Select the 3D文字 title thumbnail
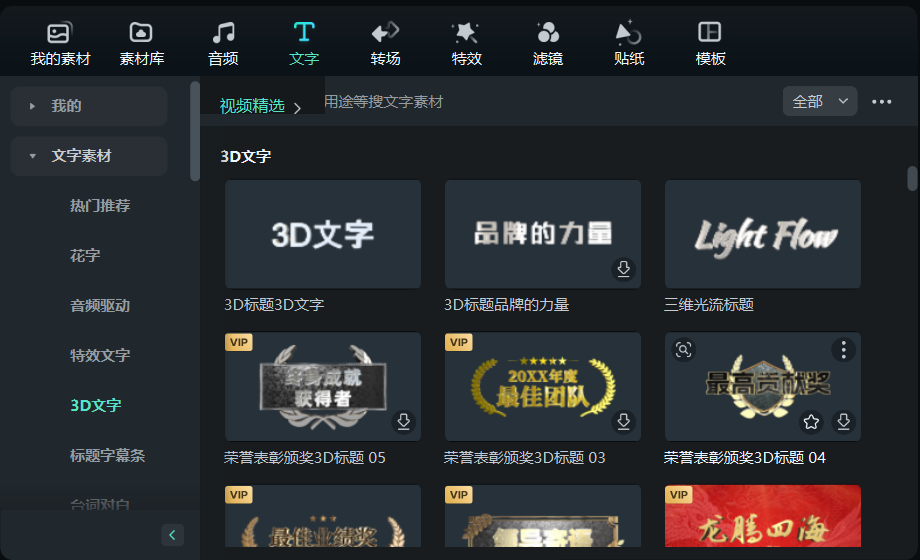 coord(323,234)
